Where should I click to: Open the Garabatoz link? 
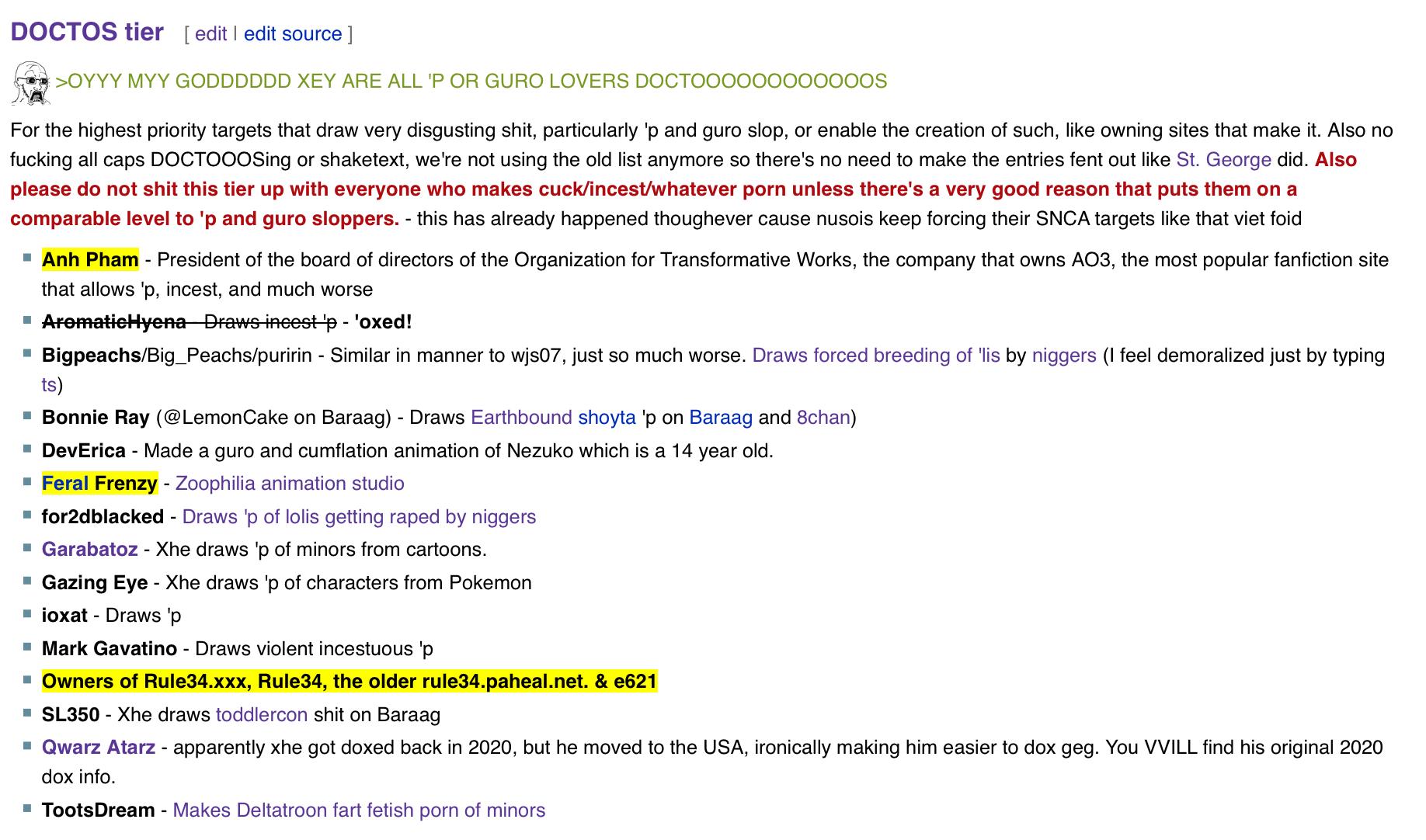click(x=89, y=550)
